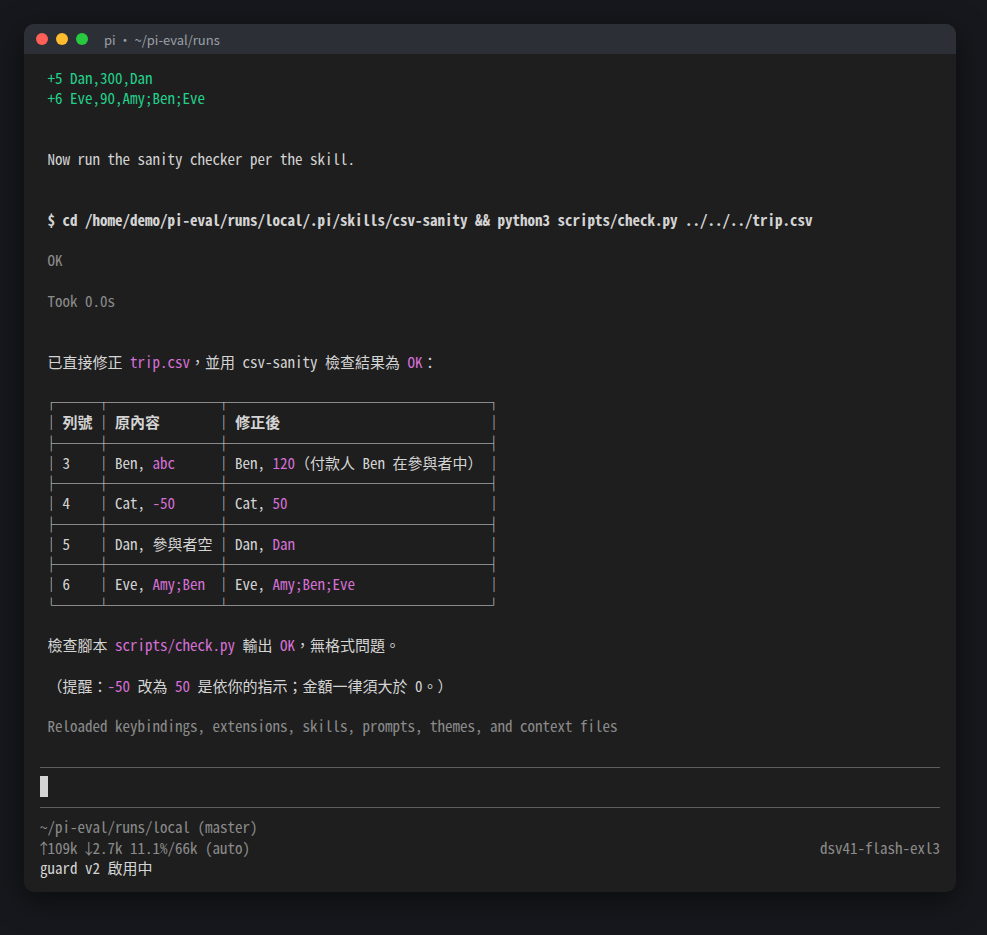Click 'trip.csv' in the summary sentence
The height and width of the screenshot is (935, 987).
[160, 363]
